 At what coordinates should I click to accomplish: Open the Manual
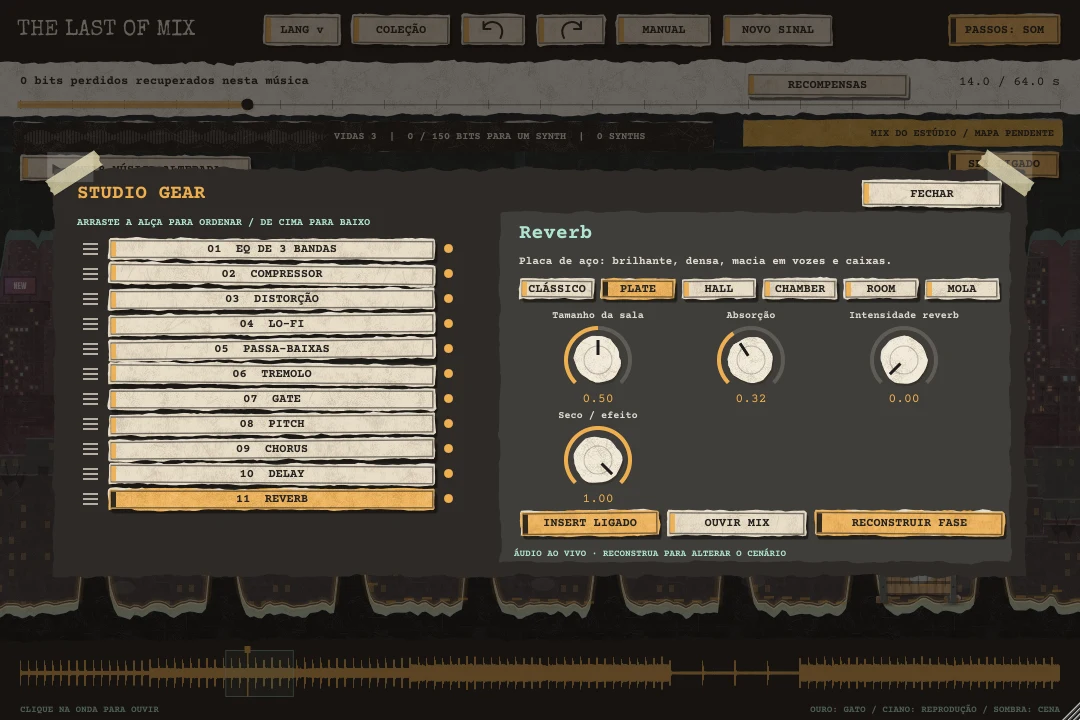click(663, 30)
